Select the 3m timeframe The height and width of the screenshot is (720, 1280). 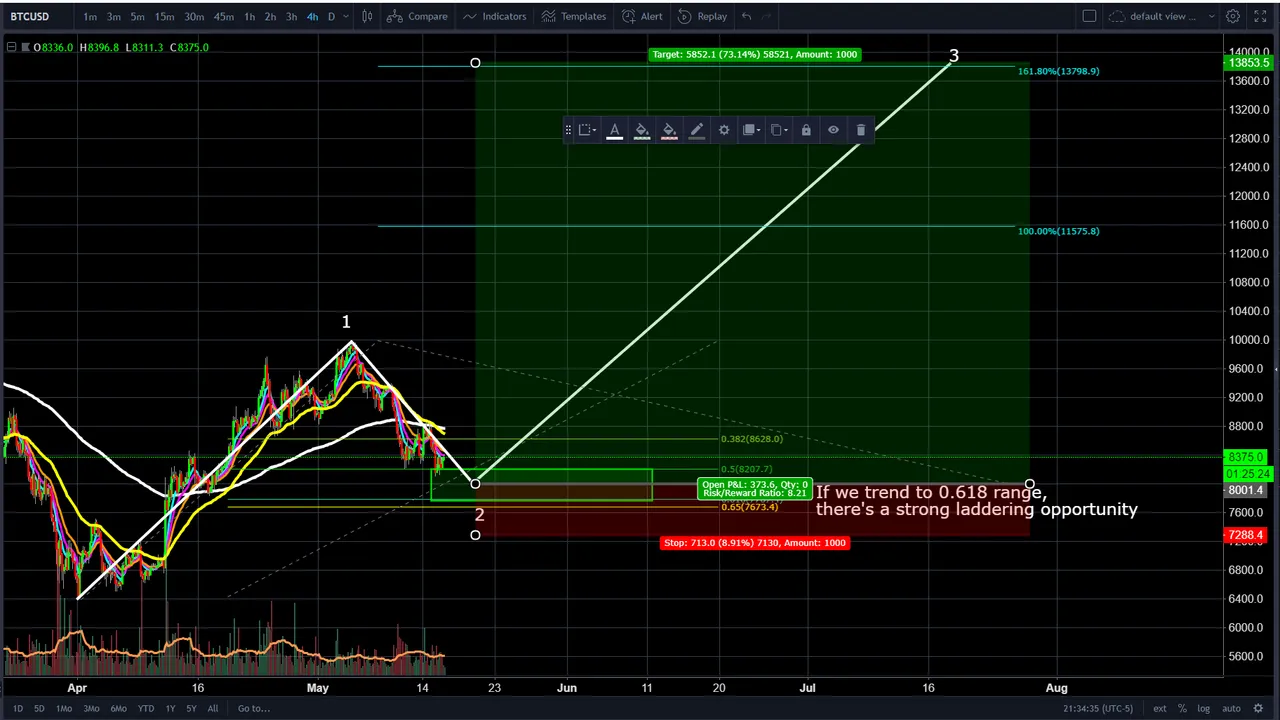tap(114, 16)
